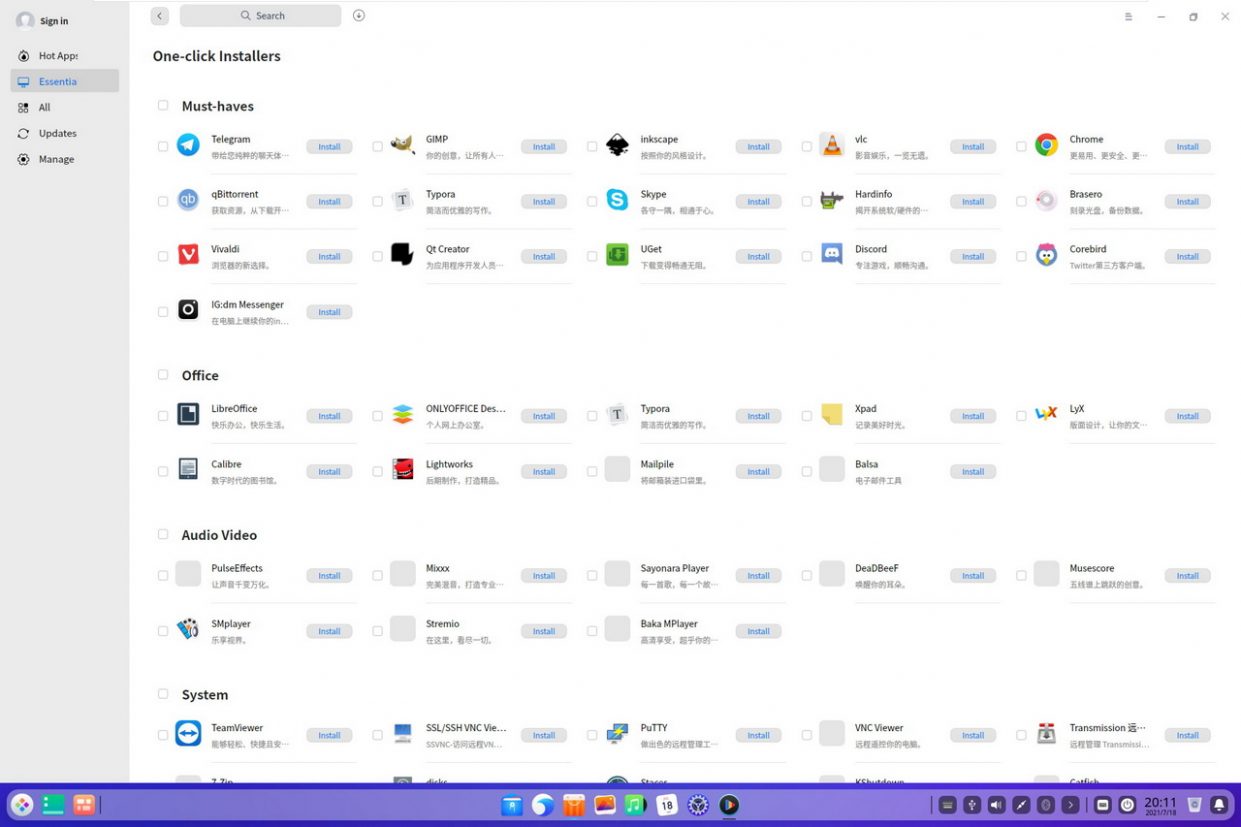Check the box next to LibreOffice
Image resolution: width=1241 pixels, height=827 pixels.
163,416
